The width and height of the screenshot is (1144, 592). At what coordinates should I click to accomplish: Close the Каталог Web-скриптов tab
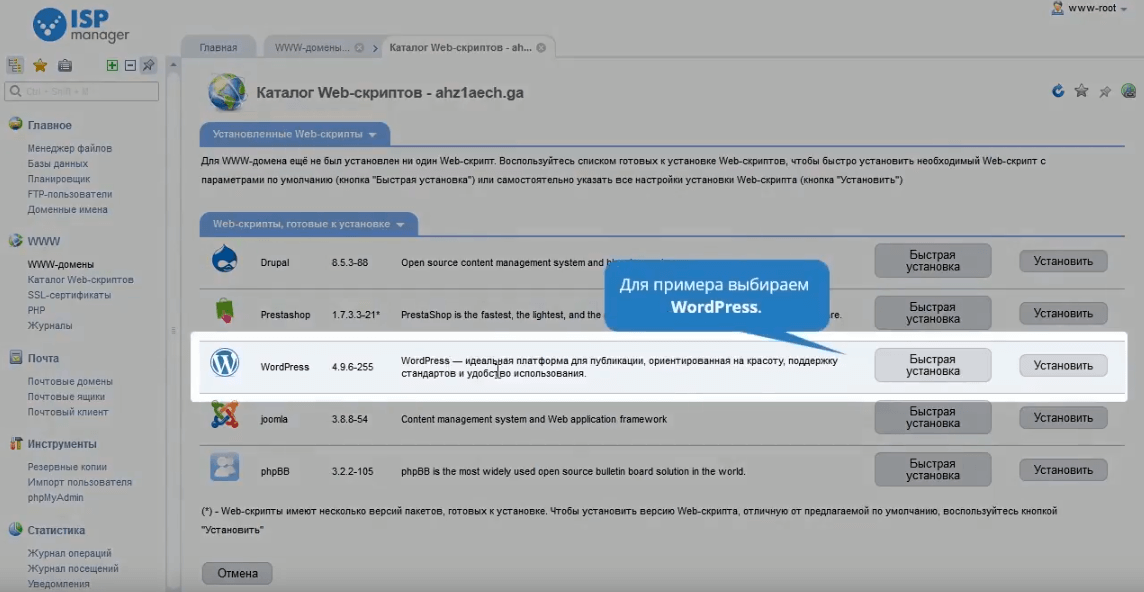click(541, 48)
